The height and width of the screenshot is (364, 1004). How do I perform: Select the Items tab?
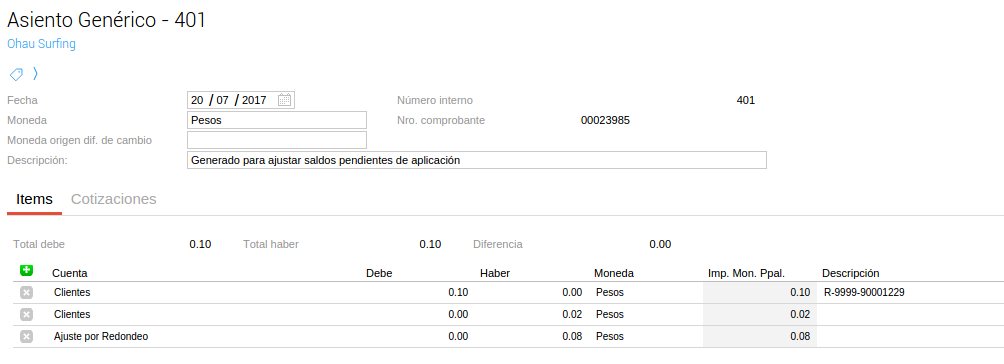click(x=35, y=199)
